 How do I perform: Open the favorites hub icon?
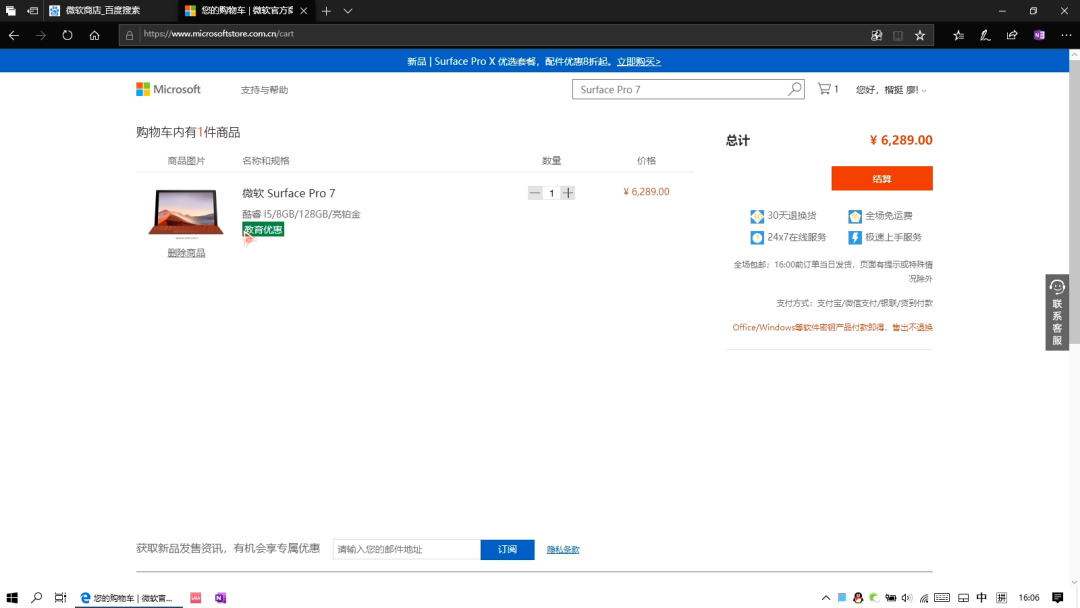(x=958, y=35)
